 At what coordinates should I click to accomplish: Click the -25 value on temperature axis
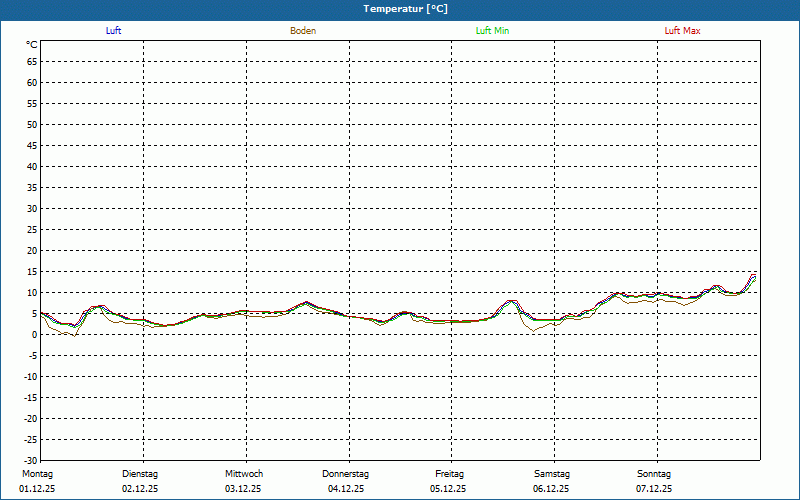pos(31,439)
